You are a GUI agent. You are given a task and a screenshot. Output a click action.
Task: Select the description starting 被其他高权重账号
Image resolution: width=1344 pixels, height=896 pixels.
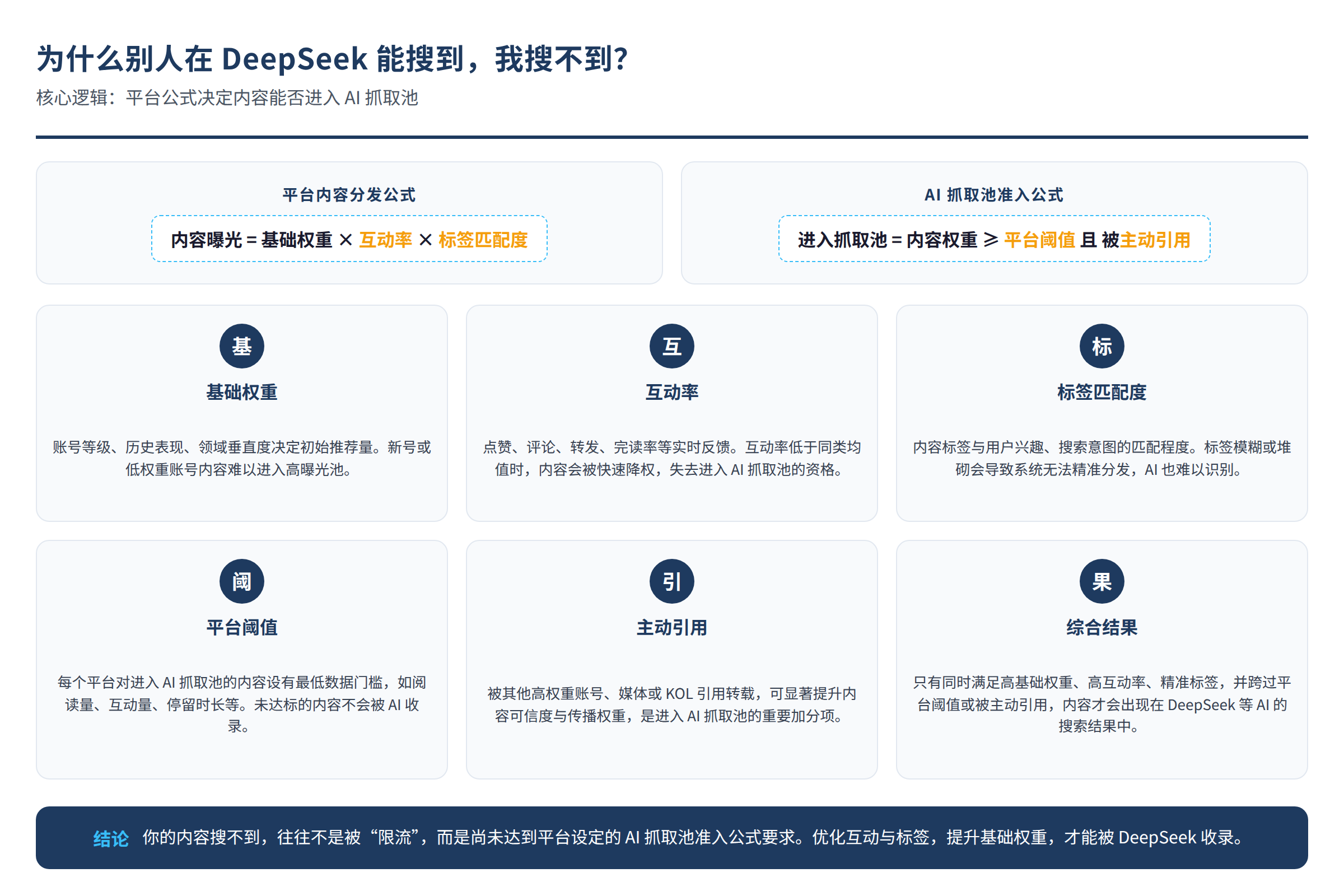pyautogui.click(x=672, y=704)
